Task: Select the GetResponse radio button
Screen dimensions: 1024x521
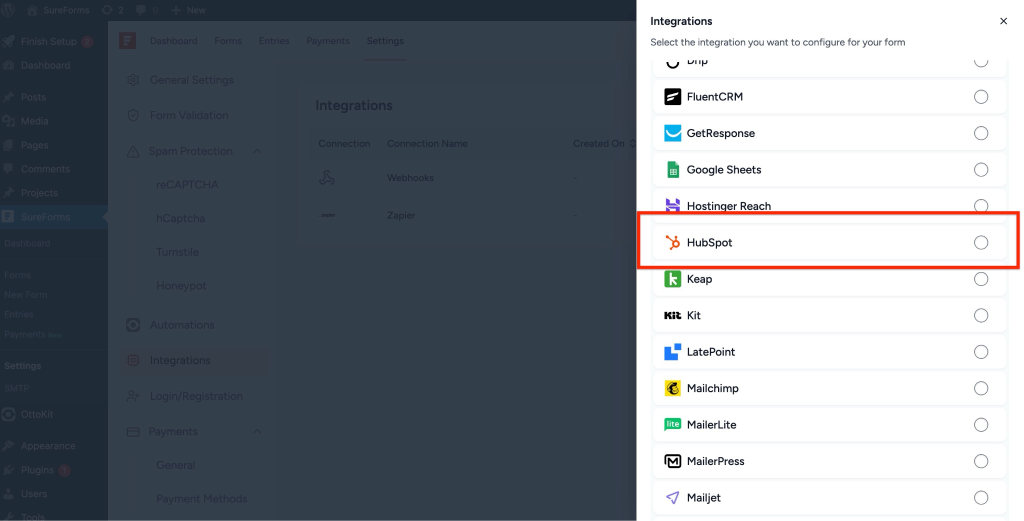Action: coord(981,133)
